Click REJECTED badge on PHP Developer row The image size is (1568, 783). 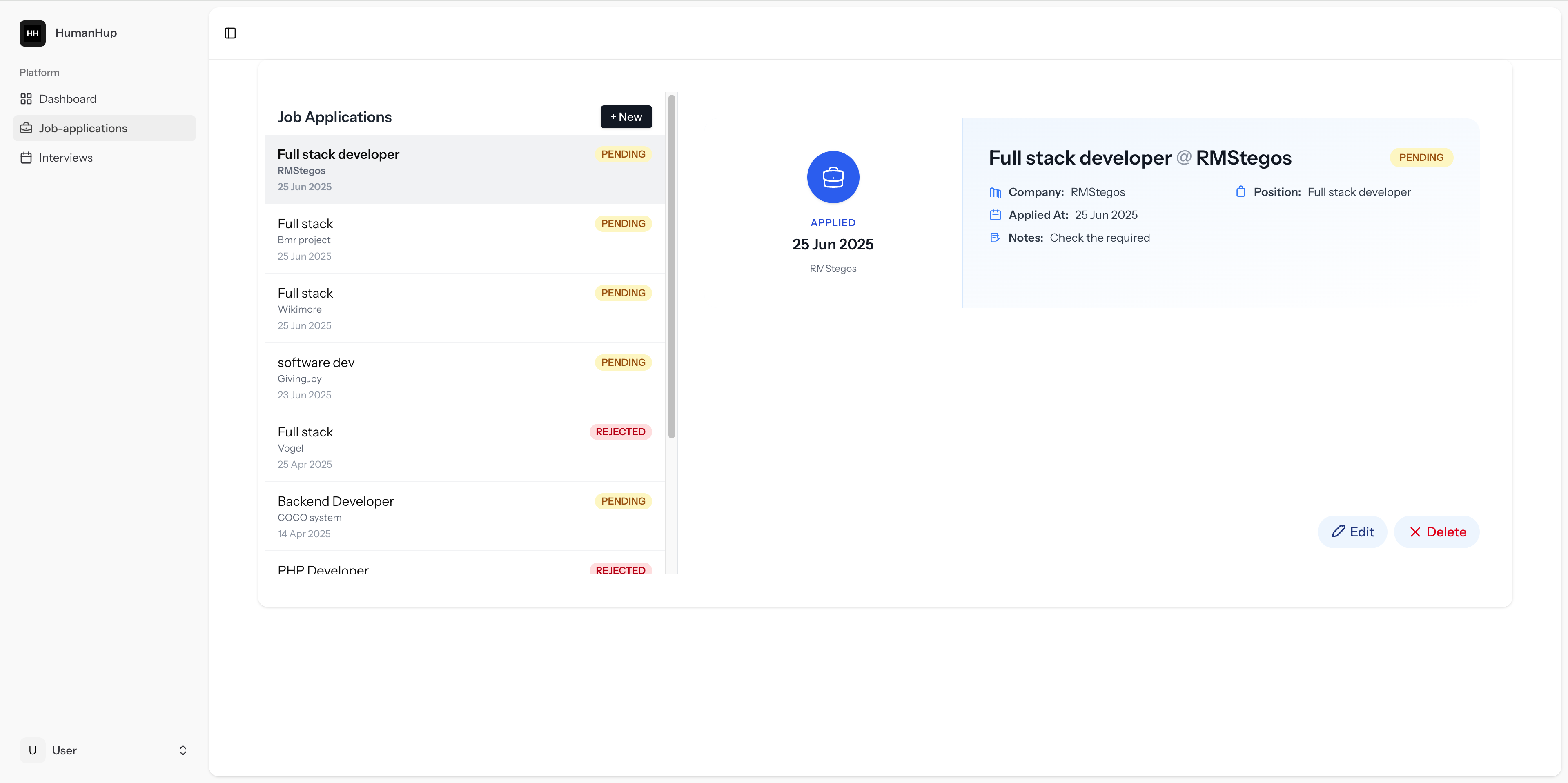(620, 569)
